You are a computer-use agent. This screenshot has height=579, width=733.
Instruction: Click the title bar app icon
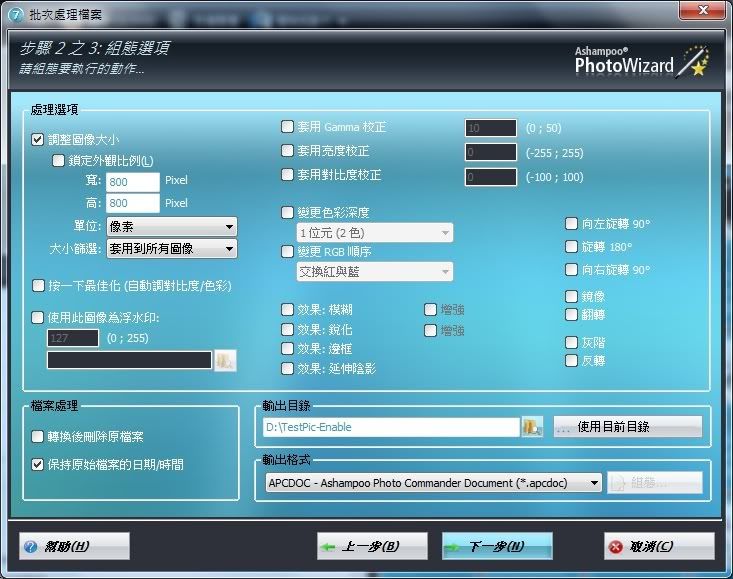[x=15, y=15]
